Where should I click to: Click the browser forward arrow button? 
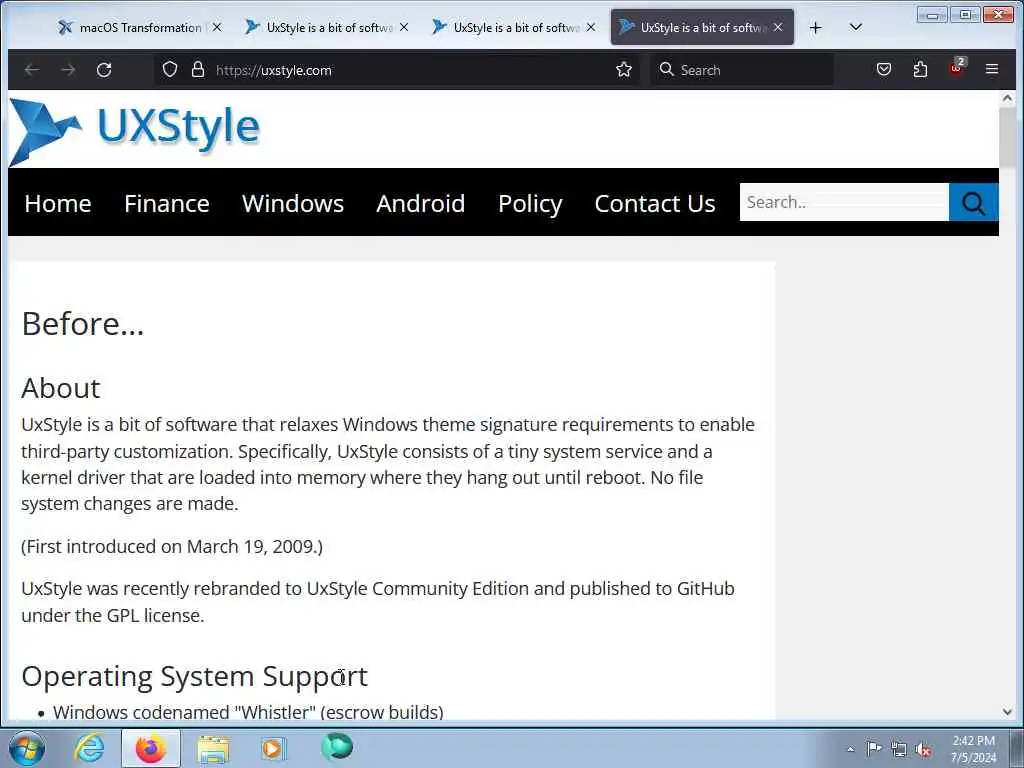click(x=69, y=70)
